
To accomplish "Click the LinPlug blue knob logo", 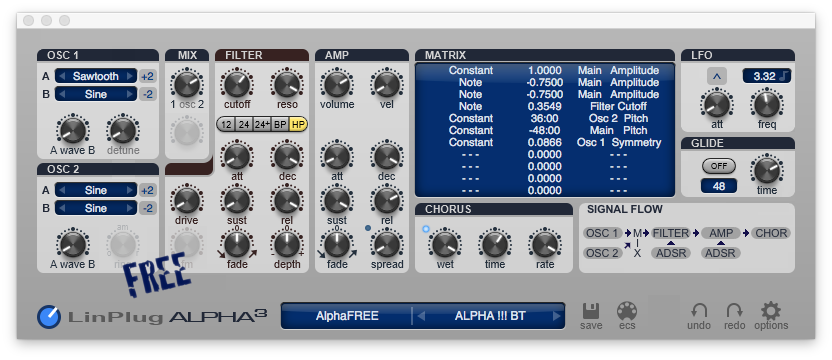I will coord(49,316).
